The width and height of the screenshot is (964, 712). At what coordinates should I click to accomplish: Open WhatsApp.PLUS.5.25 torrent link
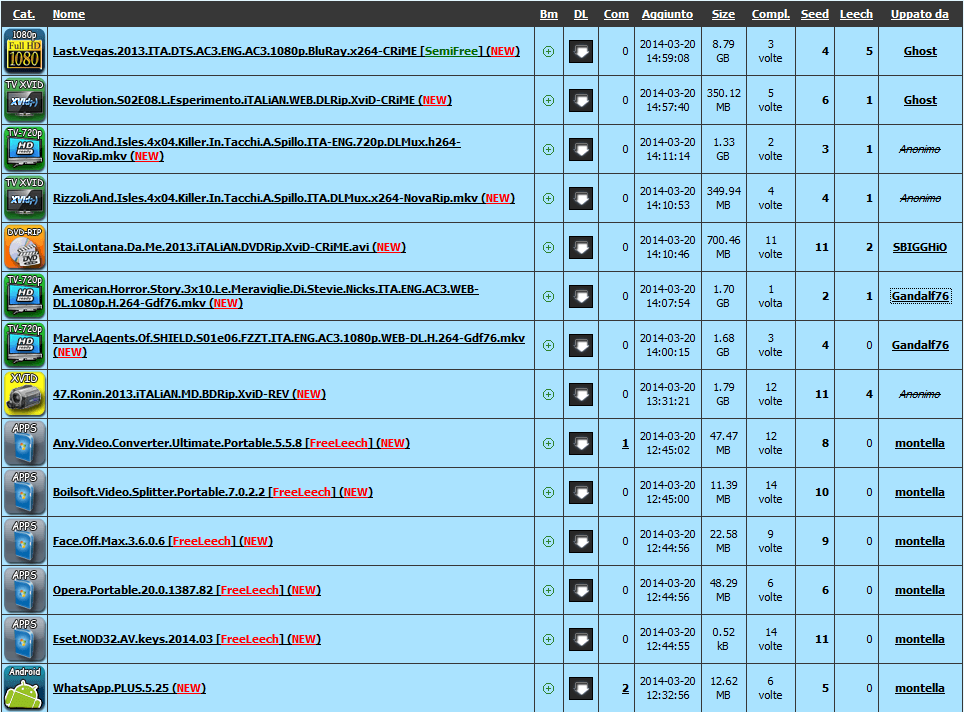click(x=129, y=688)
